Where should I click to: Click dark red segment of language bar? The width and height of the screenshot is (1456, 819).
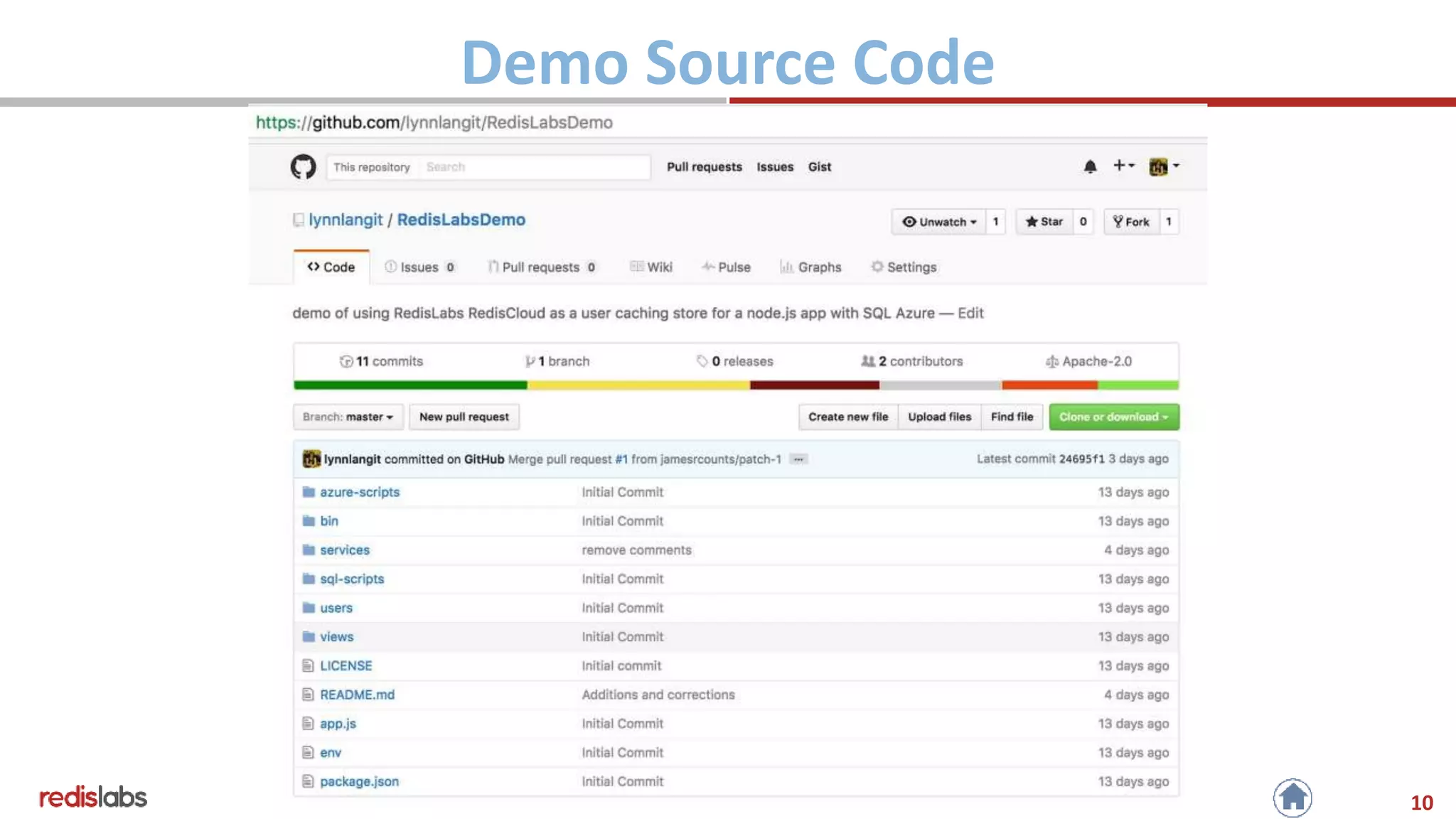point(815,385)
